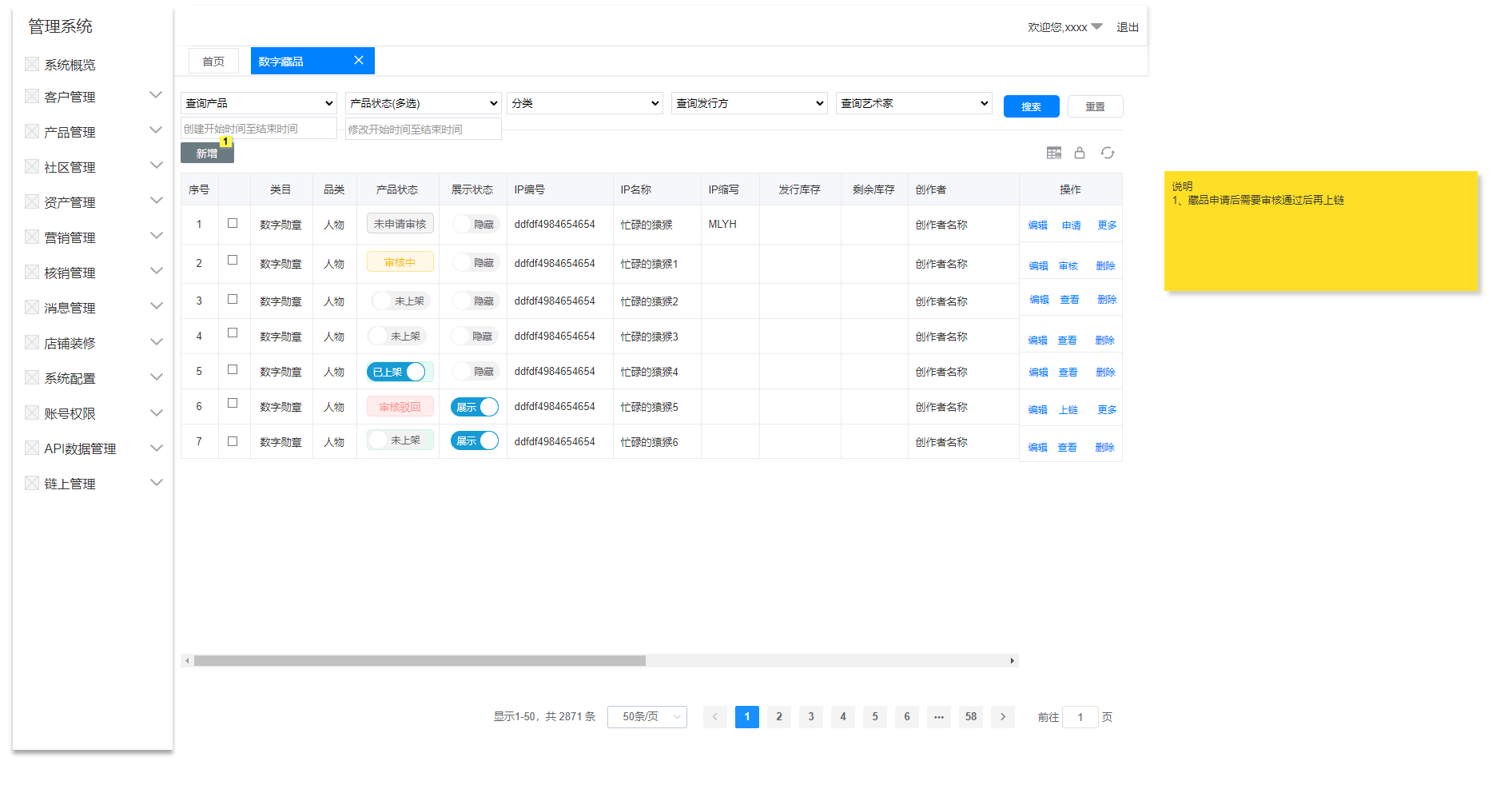Tick the checkbox in row 1

coord(233,223)
